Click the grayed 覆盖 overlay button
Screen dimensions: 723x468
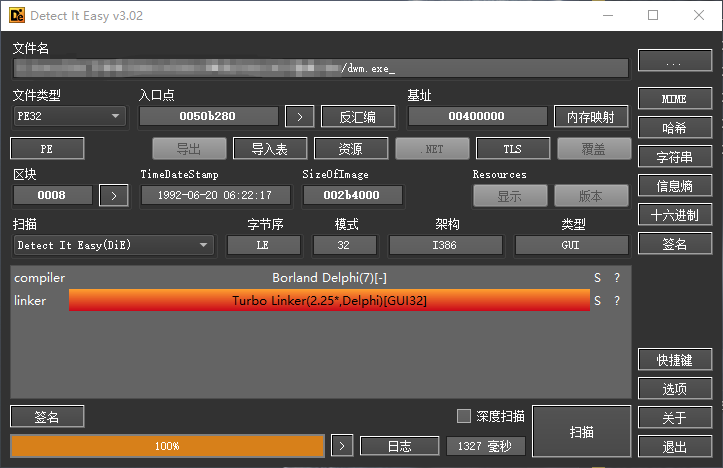(x=594, y=148)
